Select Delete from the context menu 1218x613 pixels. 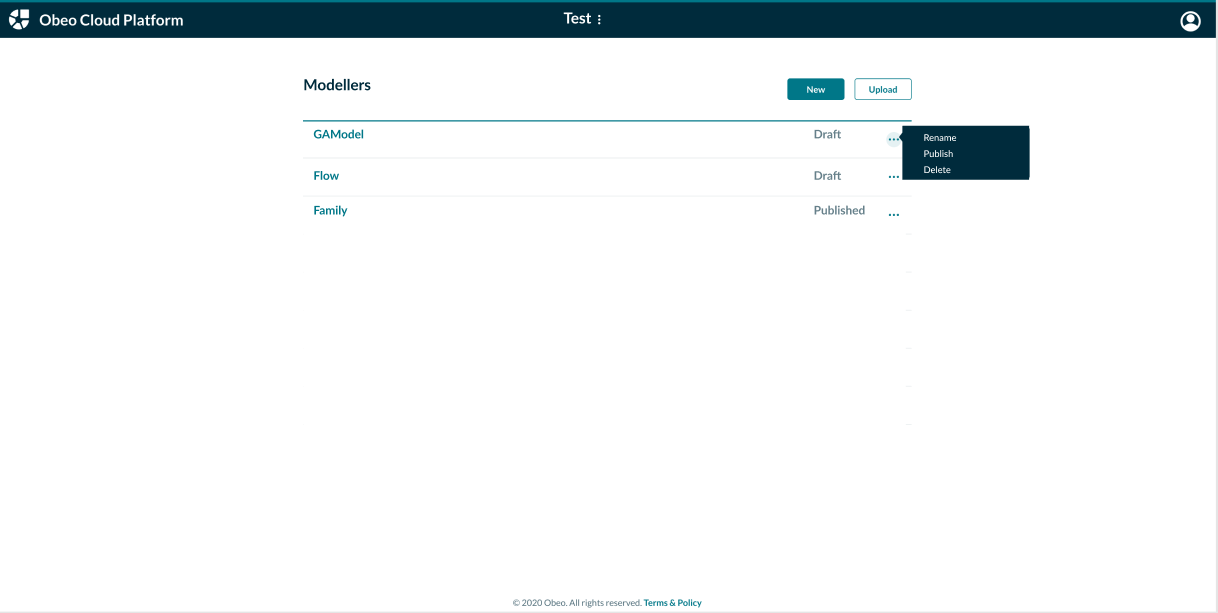(x=936, y=169)
